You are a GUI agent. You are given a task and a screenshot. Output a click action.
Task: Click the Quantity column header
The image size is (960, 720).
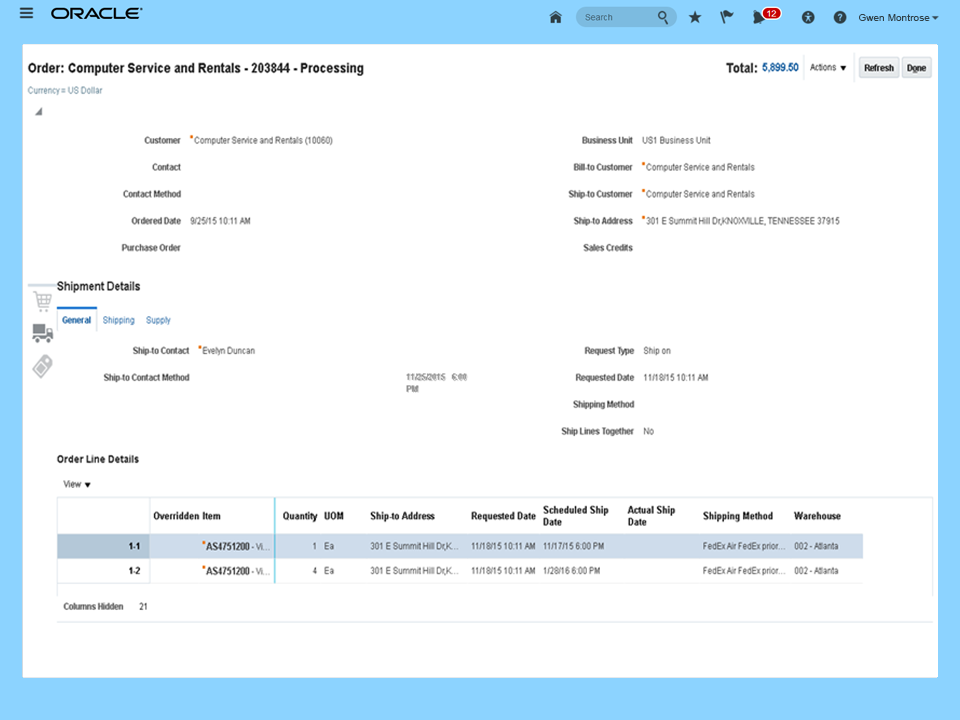point(299,516)
